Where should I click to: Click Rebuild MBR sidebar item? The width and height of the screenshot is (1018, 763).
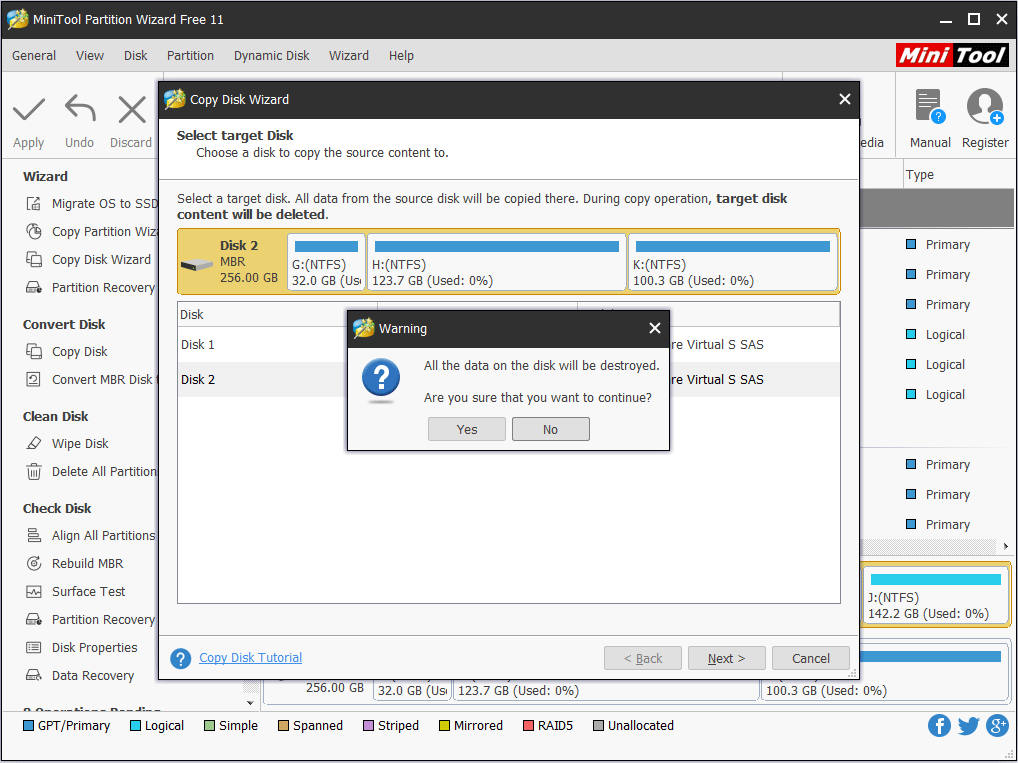pos(75,564)
